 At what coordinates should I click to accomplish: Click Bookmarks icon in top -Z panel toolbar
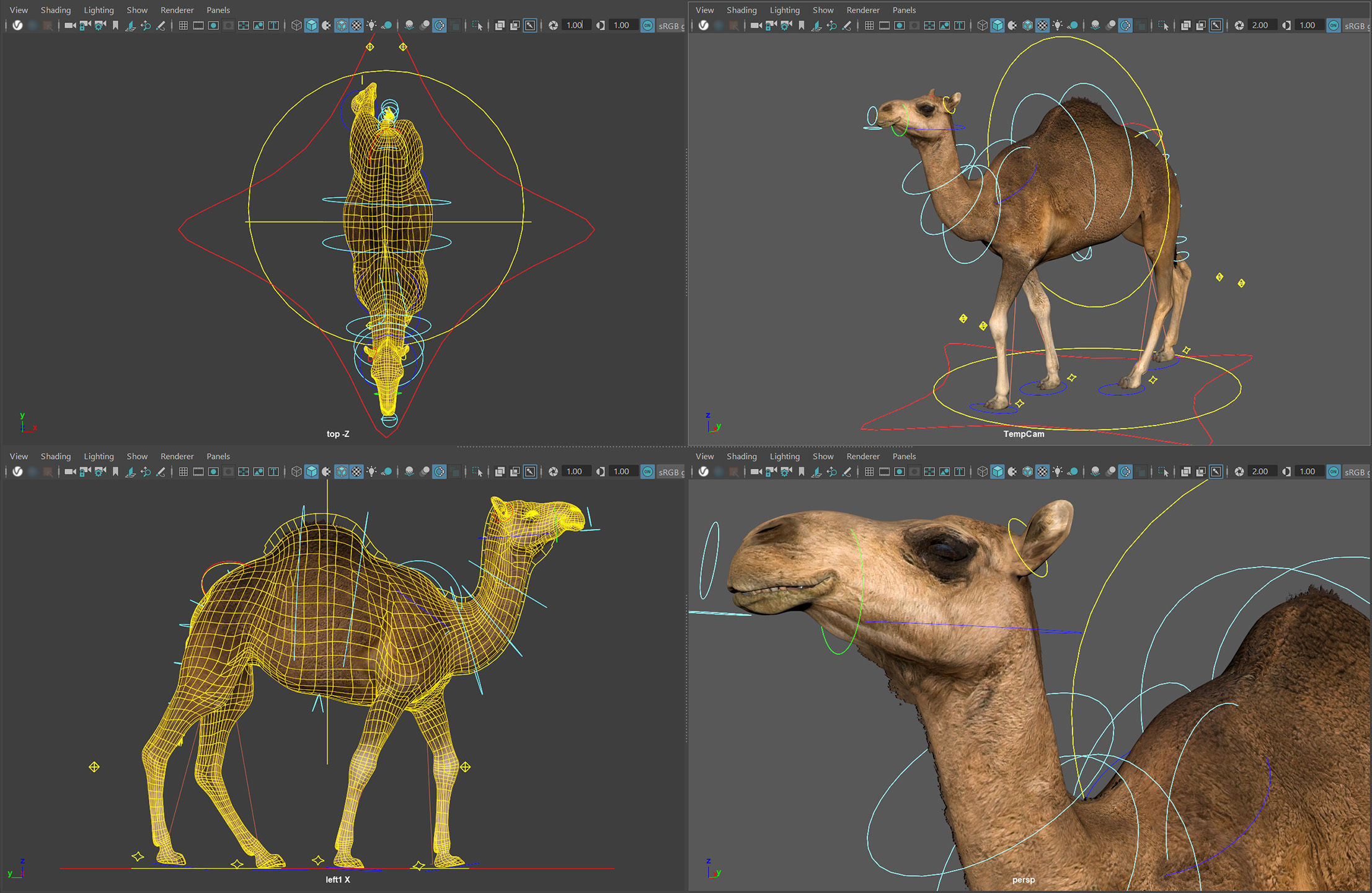coord(115,25)
